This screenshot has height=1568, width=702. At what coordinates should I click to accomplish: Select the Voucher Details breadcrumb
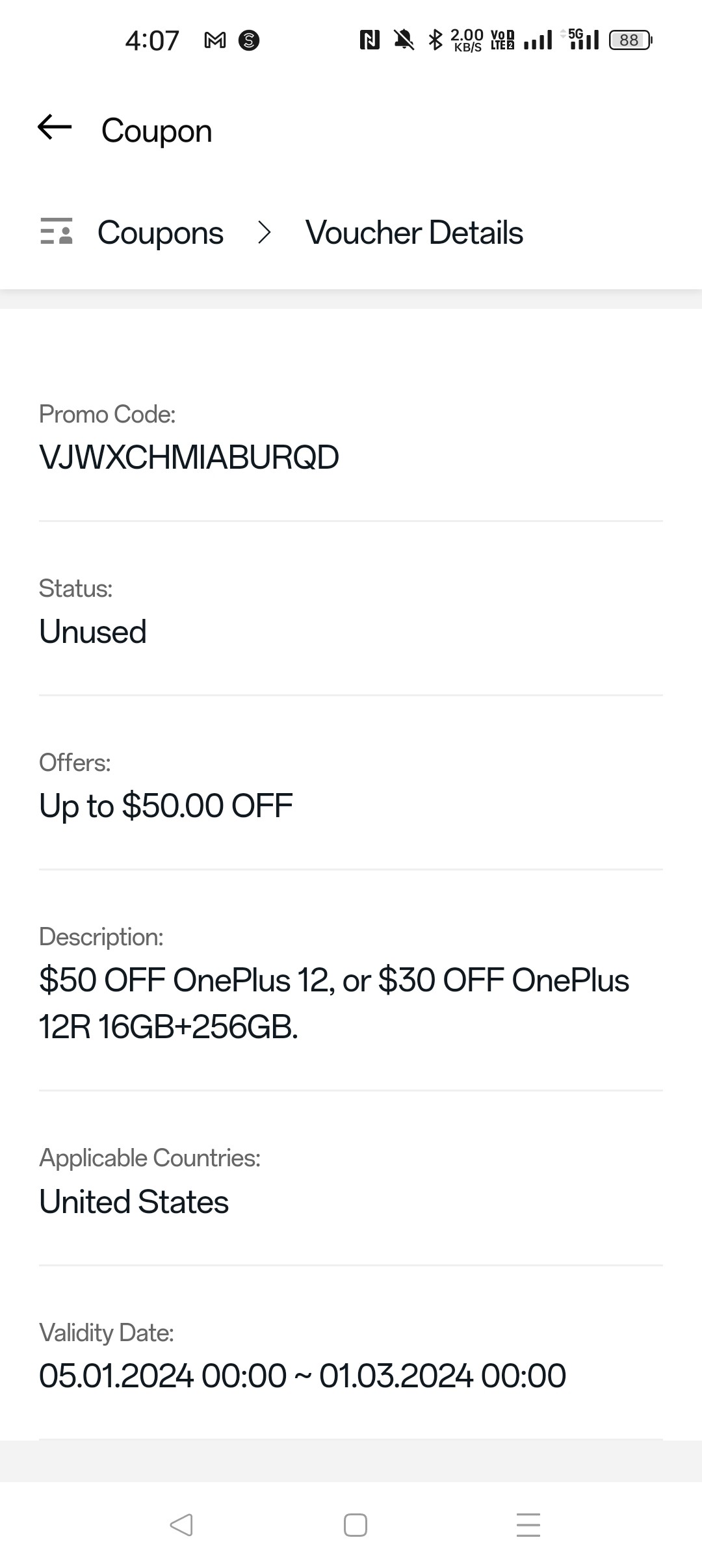coord(414,233)
